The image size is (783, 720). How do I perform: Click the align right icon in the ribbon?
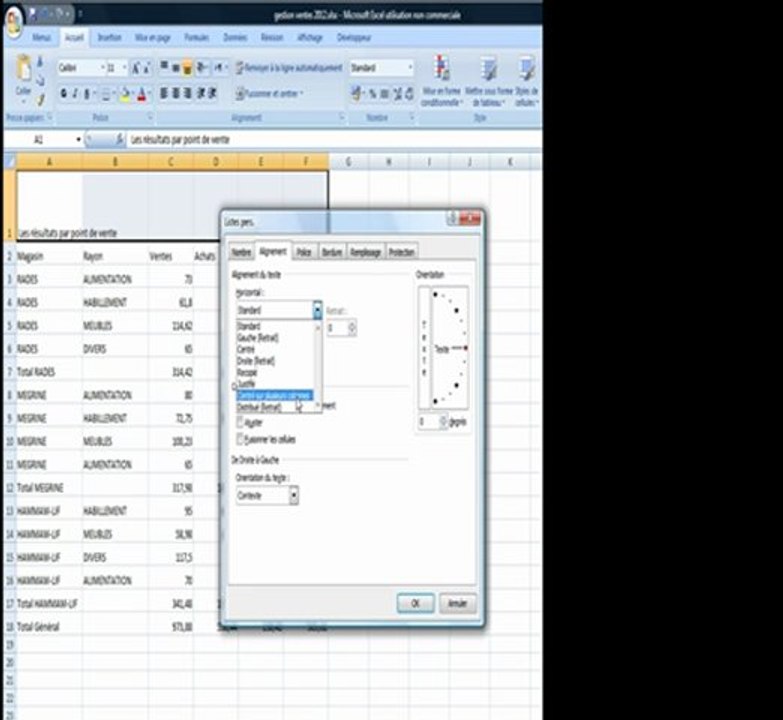(x=188, y=93)
